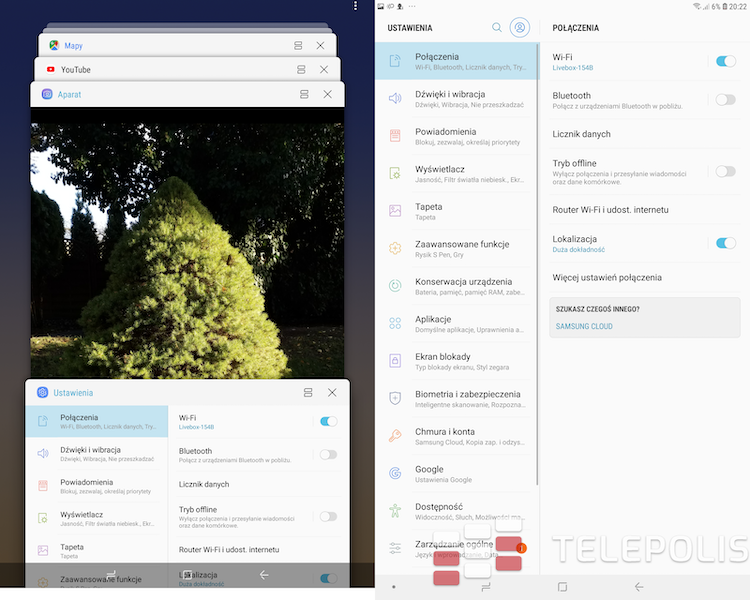Tap the split-screen icon on the Aparat card
Screen dimensions: 750x600
point(305,94)
